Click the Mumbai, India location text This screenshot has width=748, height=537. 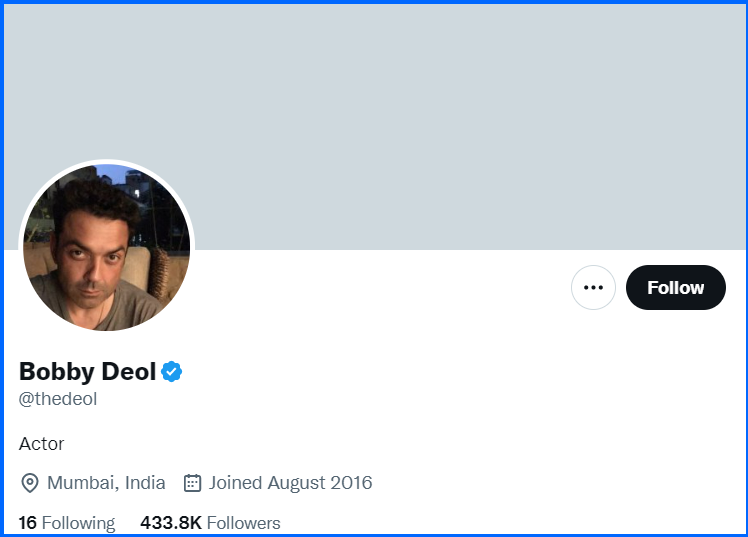106,483
